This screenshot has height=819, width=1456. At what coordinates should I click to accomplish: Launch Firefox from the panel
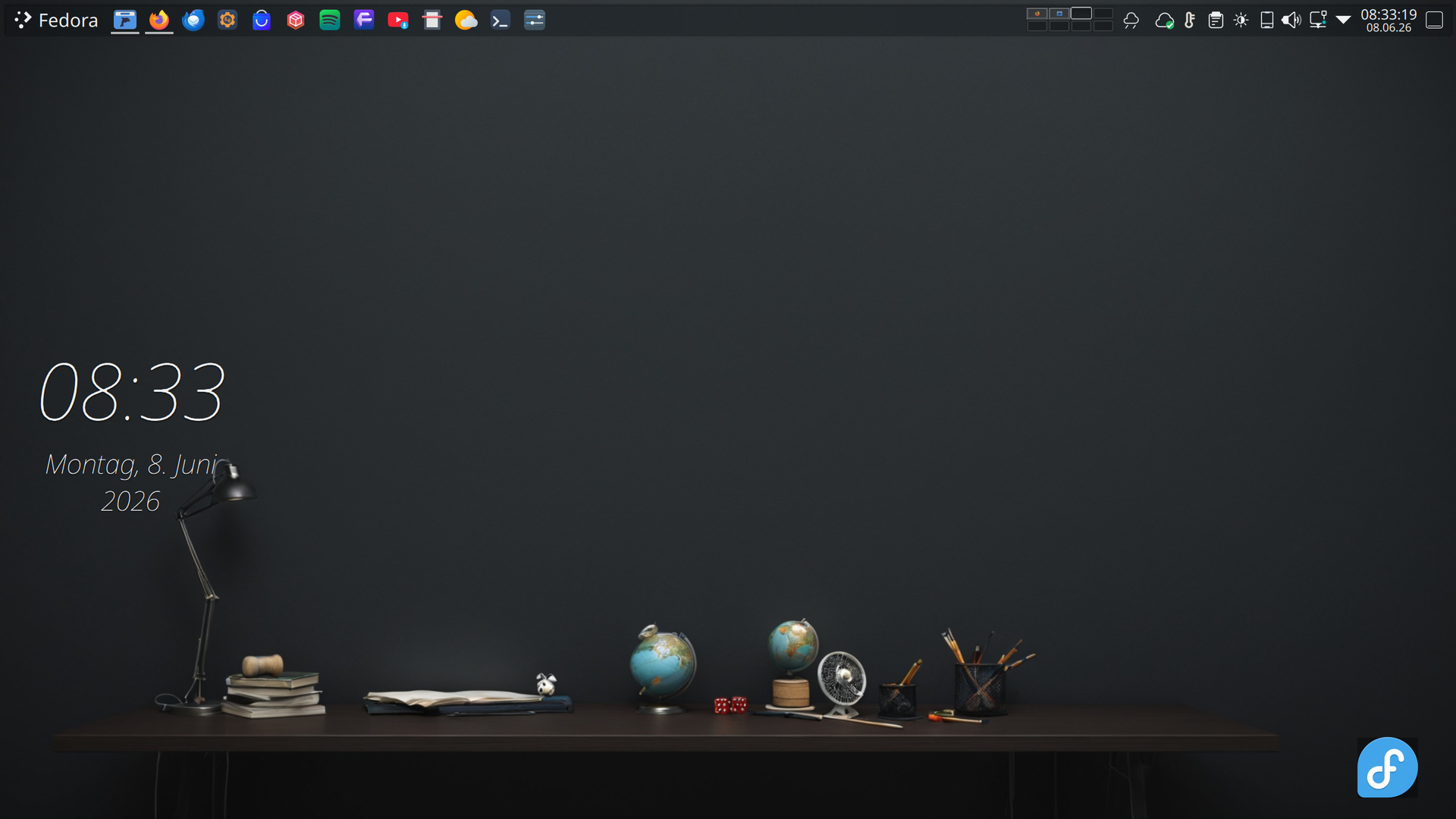click(159, 20)
